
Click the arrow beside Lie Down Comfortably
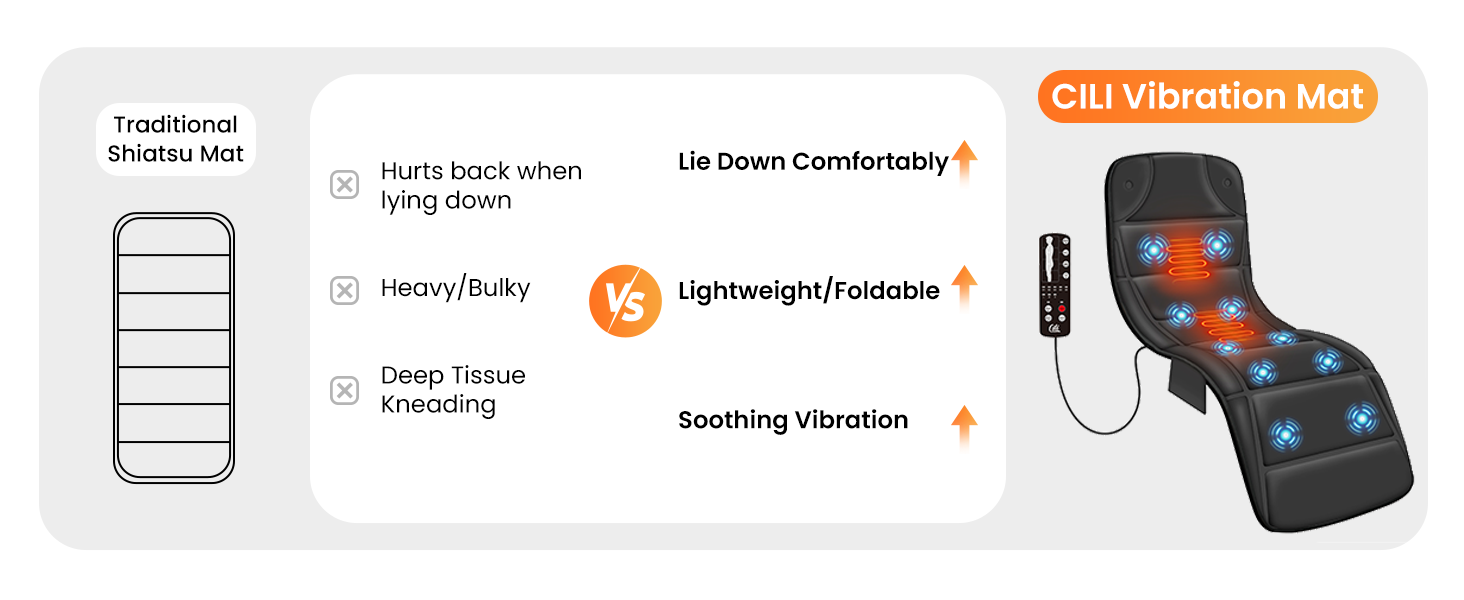coord(964,162)
